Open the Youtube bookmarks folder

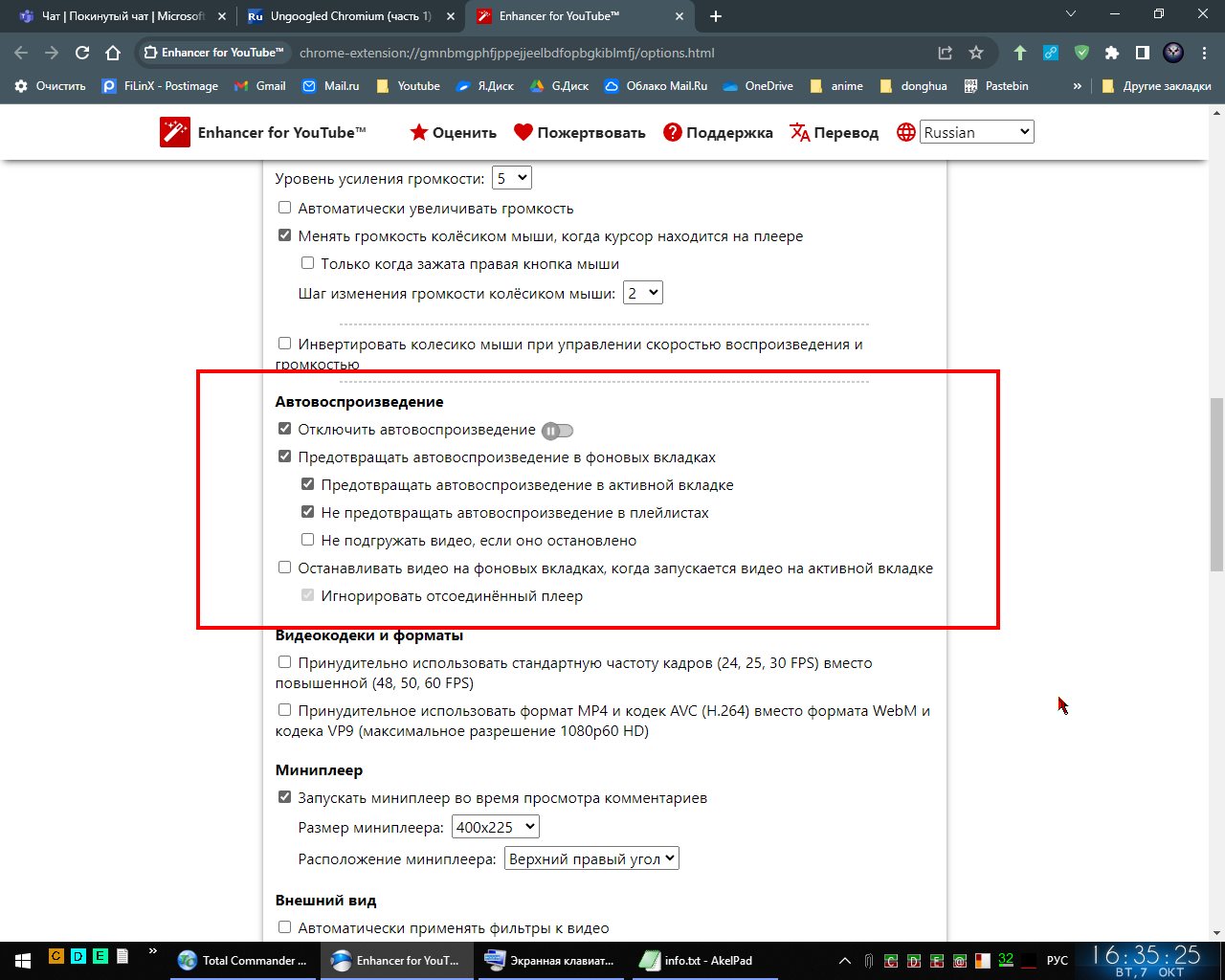pyautogui.click(x=409, y=86)
